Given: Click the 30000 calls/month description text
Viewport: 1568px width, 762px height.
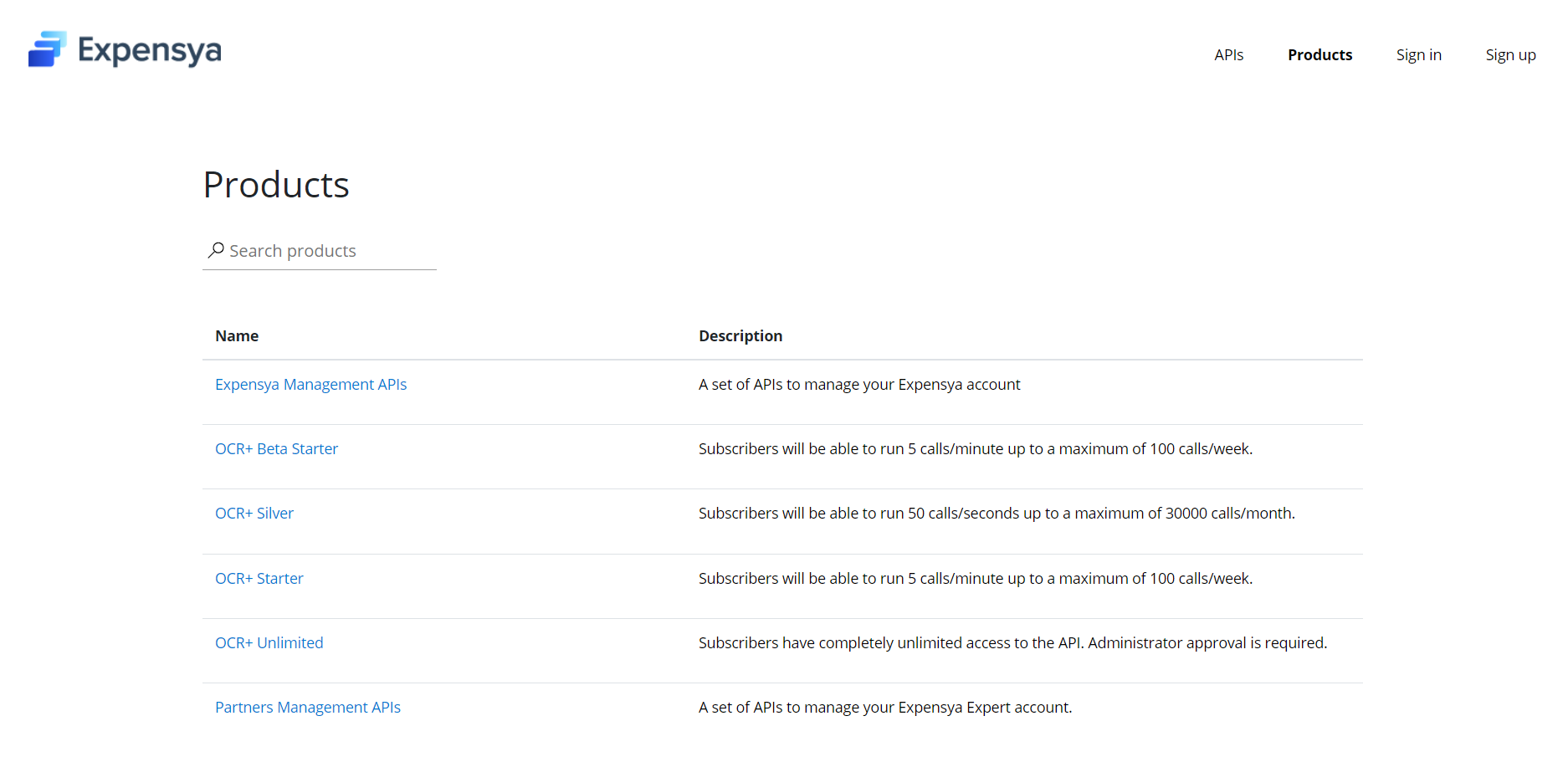Looking at the screenshot, I should tap(997, 514).
